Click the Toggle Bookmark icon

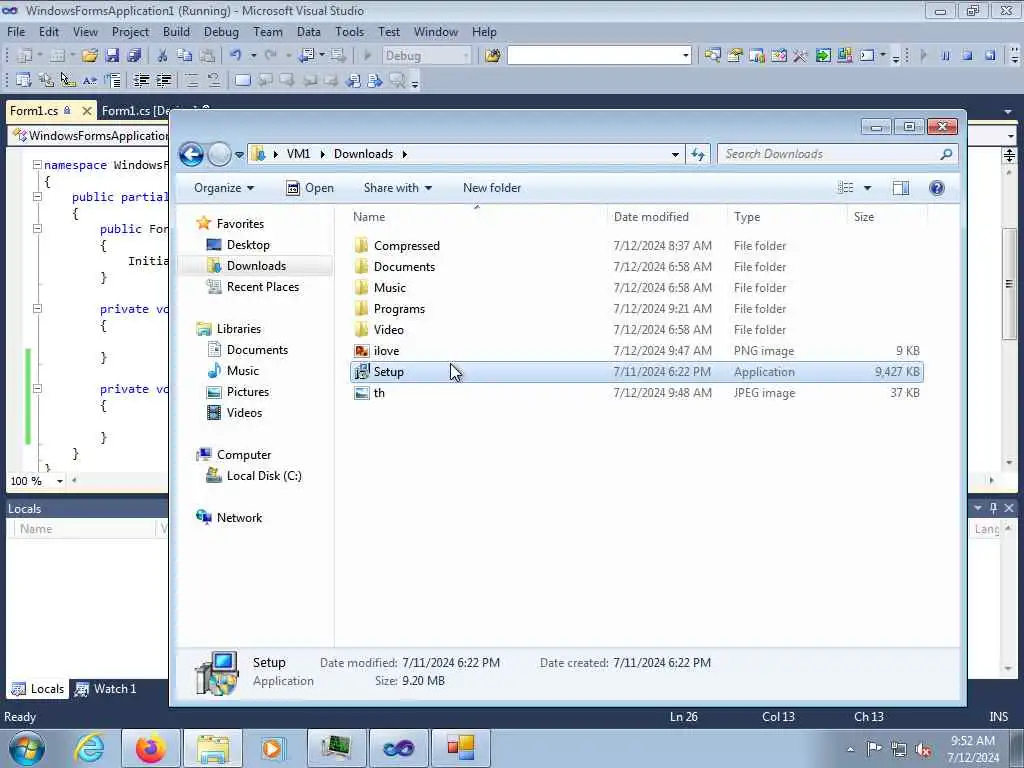tap(242, 80)
